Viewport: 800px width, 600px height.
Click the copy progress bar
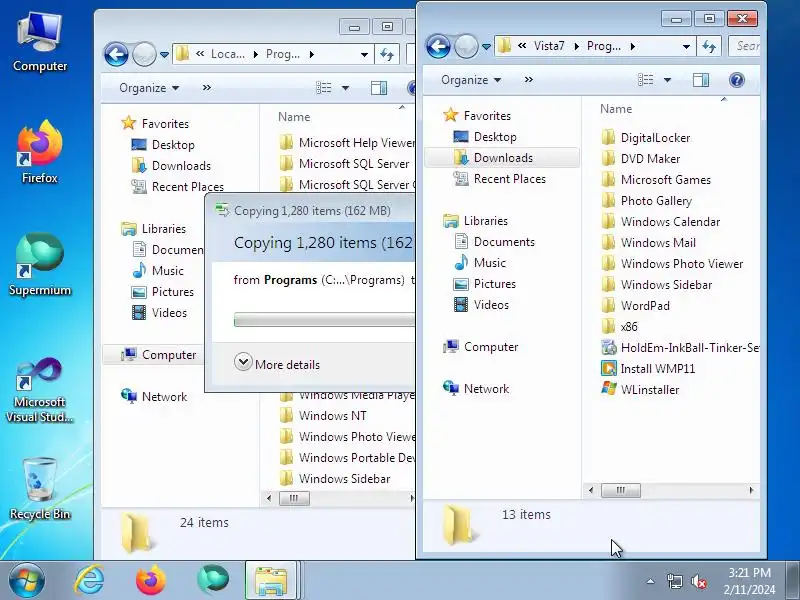tap(324, 320)
